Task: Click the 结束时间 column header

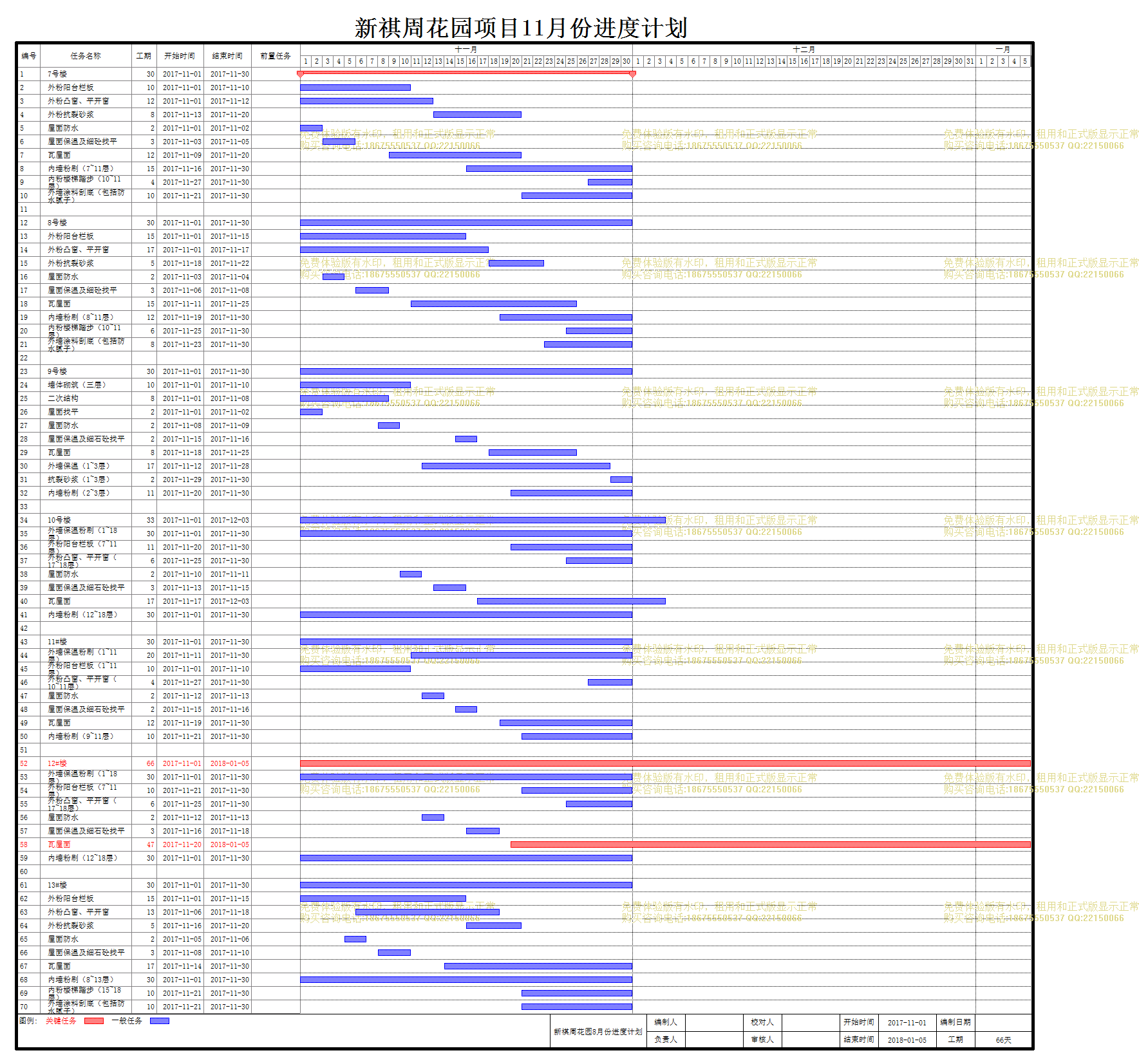Action: 227,56
